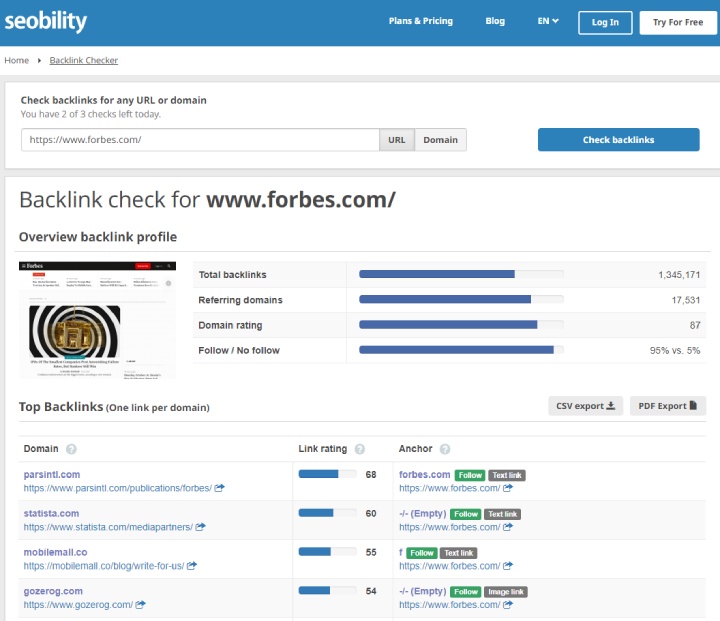Click Check backlinks button
720x621 pixels.
[619, 140]
